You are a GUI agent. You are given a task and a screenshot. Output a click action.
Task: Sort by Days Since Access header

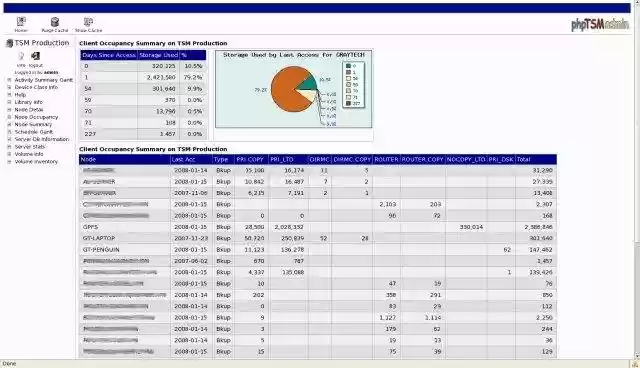tap(109, 55)
